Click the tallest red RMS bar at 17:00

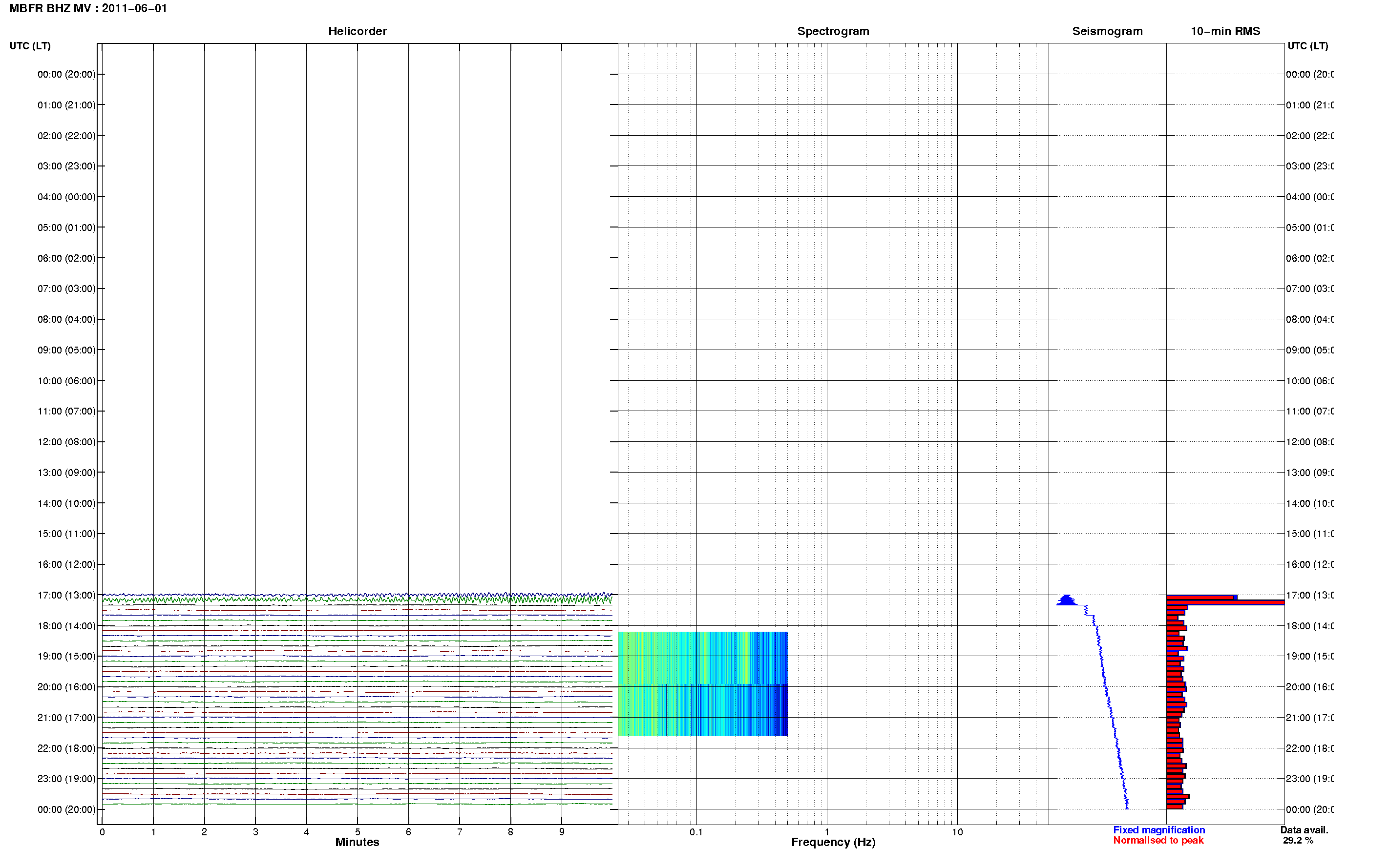1225,603
